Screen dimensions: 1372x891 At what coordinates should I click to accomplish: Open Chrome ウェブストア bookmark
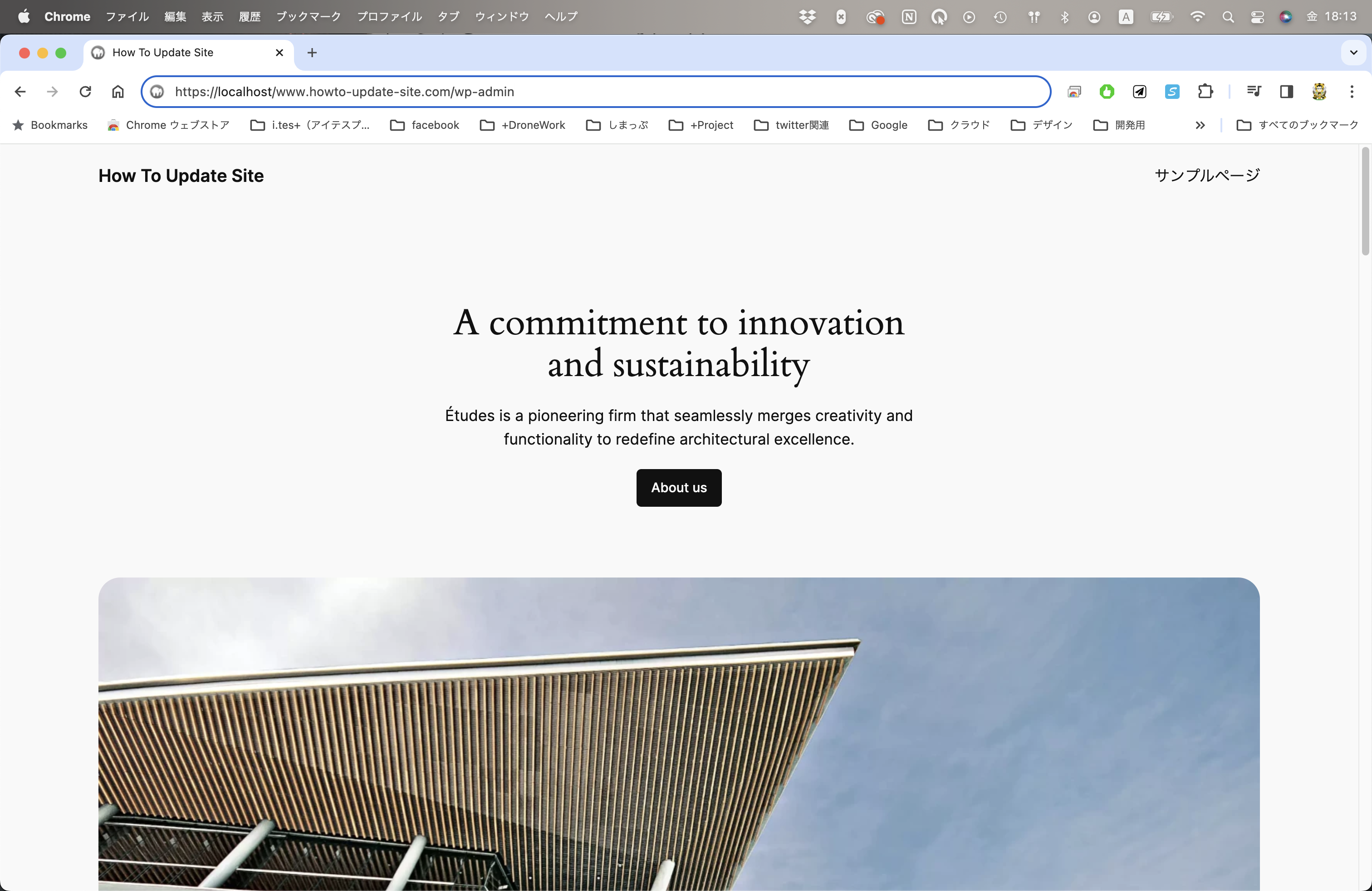click(168, 125)
